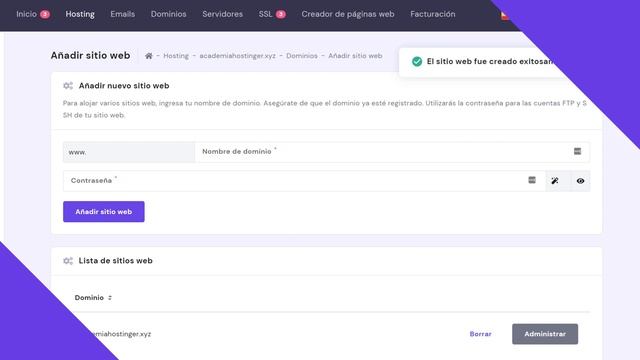Viewport: 640px width, 360px height.
Task: Sort the list by Dominio column
Action: [x=93, y=298]
